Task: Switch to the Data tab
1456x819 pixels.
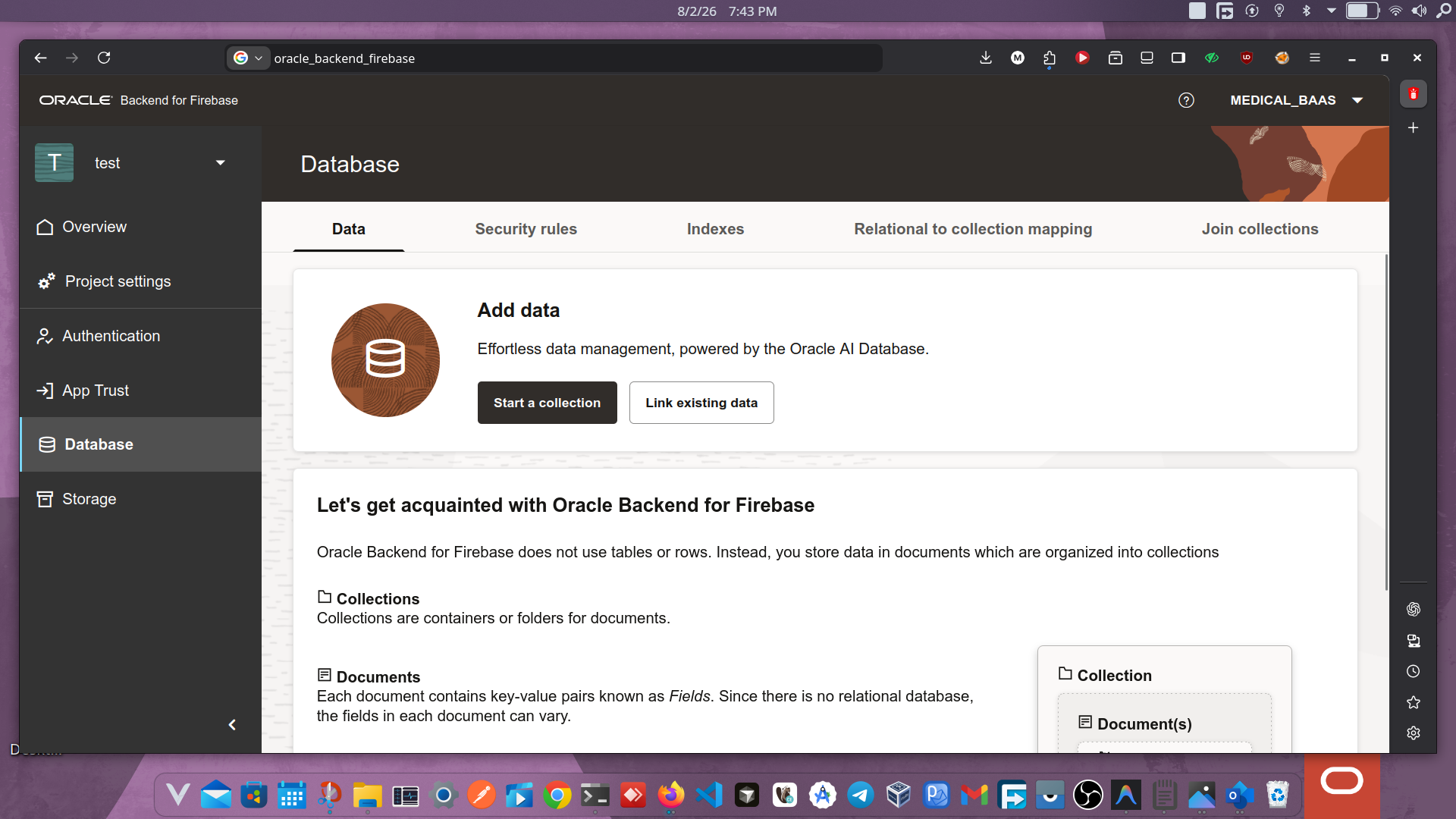Action: 349,229
